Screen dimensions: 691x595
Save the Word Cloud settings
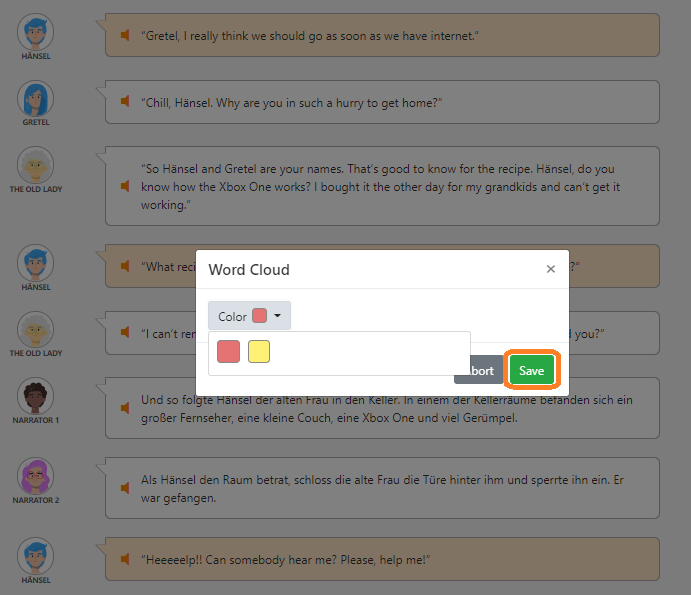(531, 370)
